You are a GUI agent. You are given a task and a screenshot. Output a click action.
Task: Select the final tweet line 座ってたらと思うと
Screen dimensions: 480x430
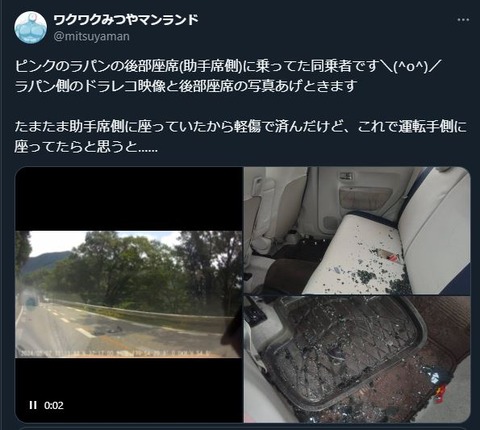(x=86, y=147)
